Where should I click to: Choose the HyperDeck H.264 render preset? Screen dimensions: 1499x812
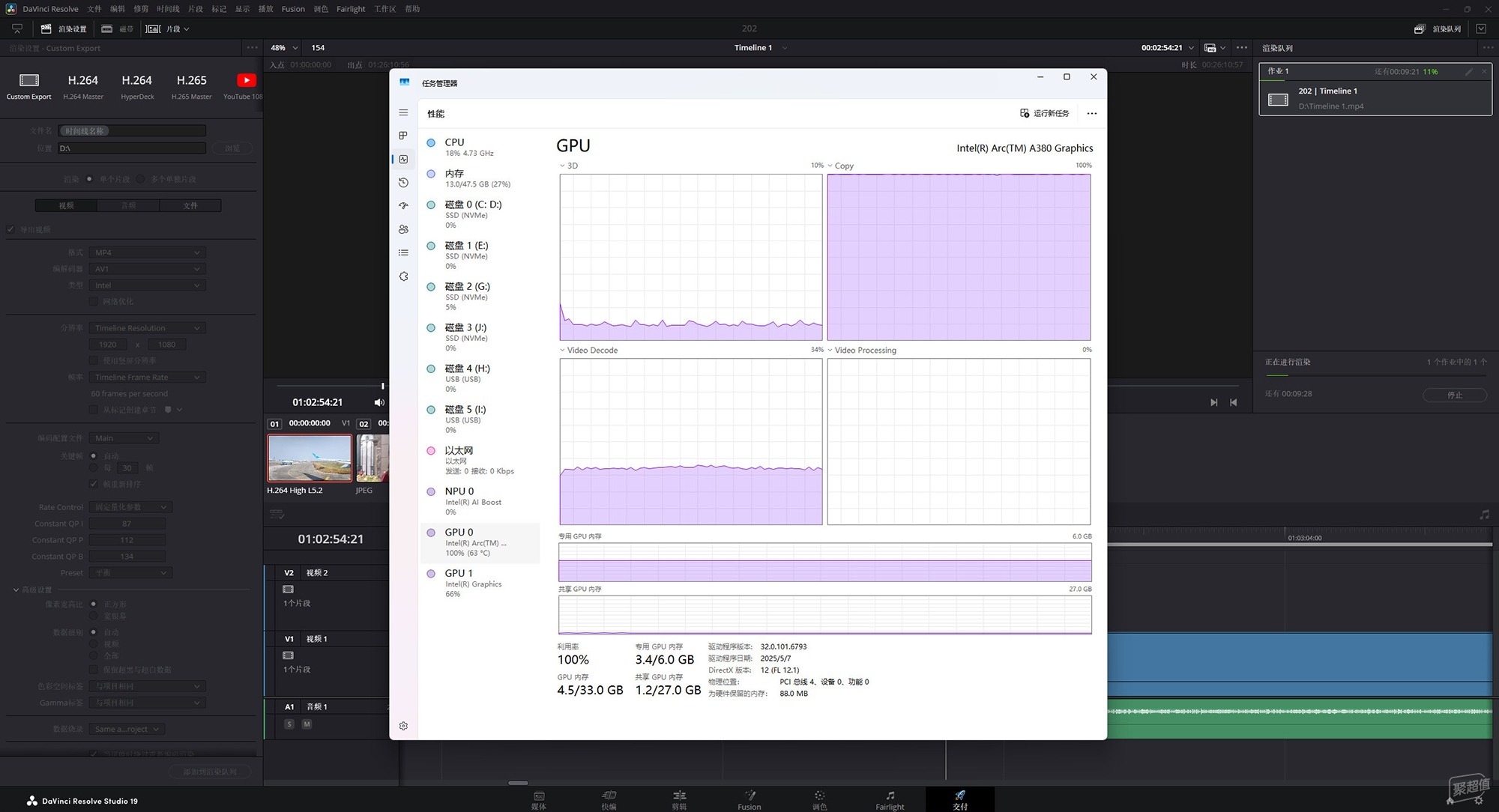137,86
